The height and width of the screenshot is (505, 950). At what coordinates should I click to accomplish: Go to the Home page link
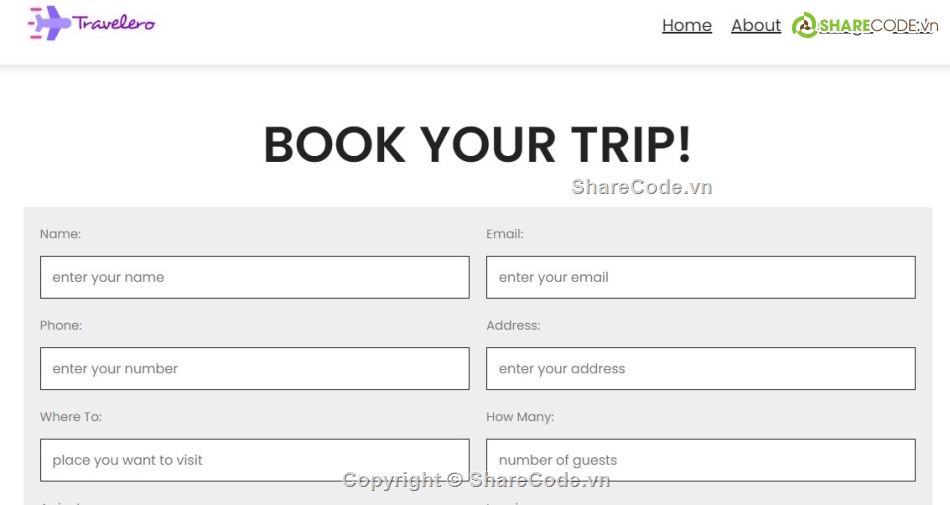click(x=687, y=26)
